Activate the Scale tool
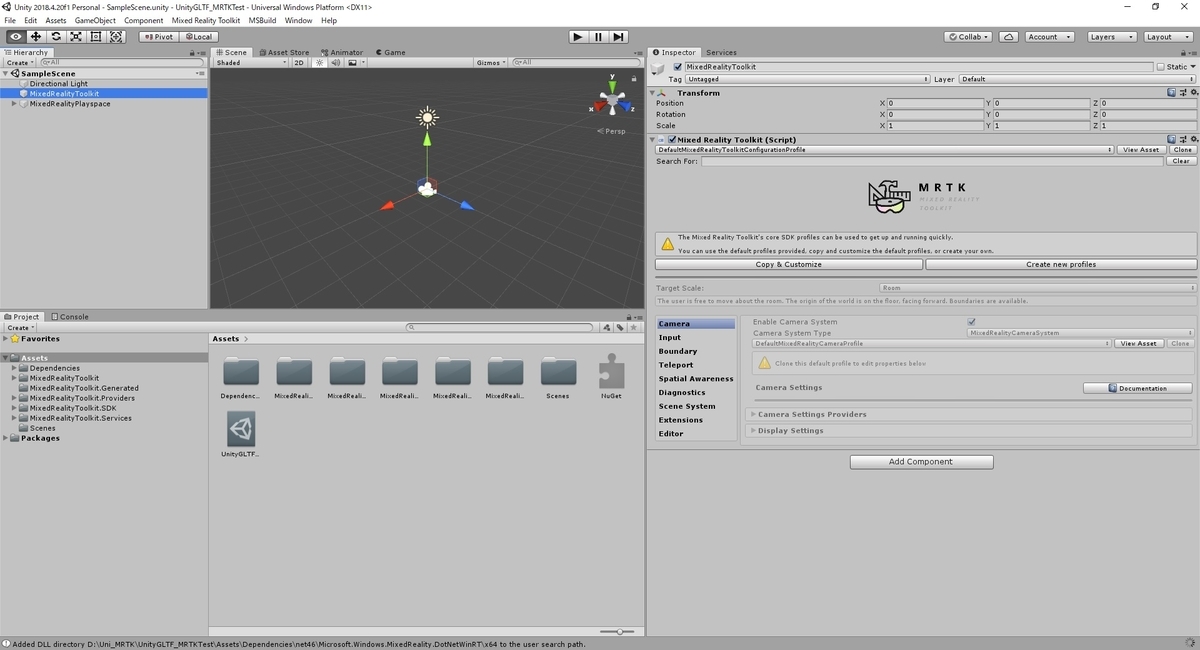Screen dimensions: 1200x650 click(77, 36)
